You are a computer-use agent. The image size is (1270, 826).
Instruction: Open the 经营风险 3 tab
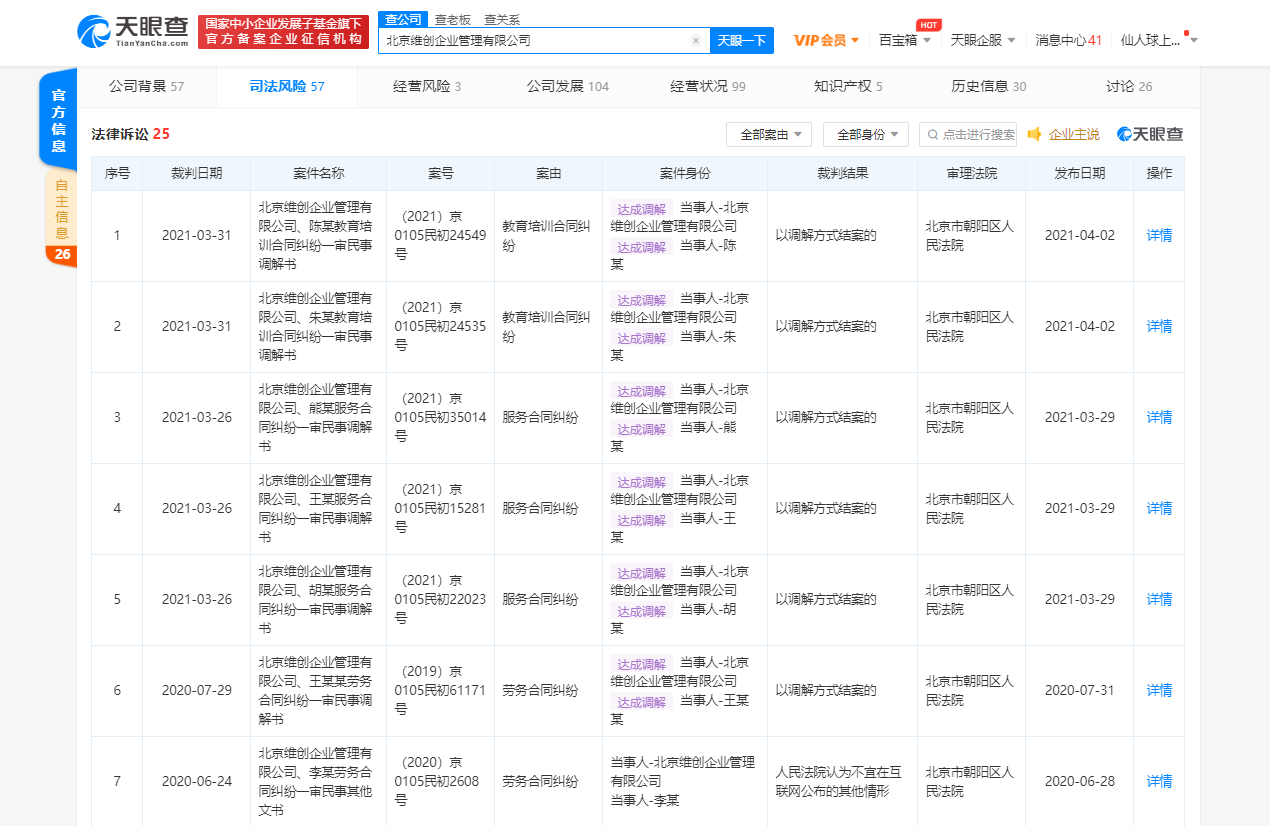427,86
